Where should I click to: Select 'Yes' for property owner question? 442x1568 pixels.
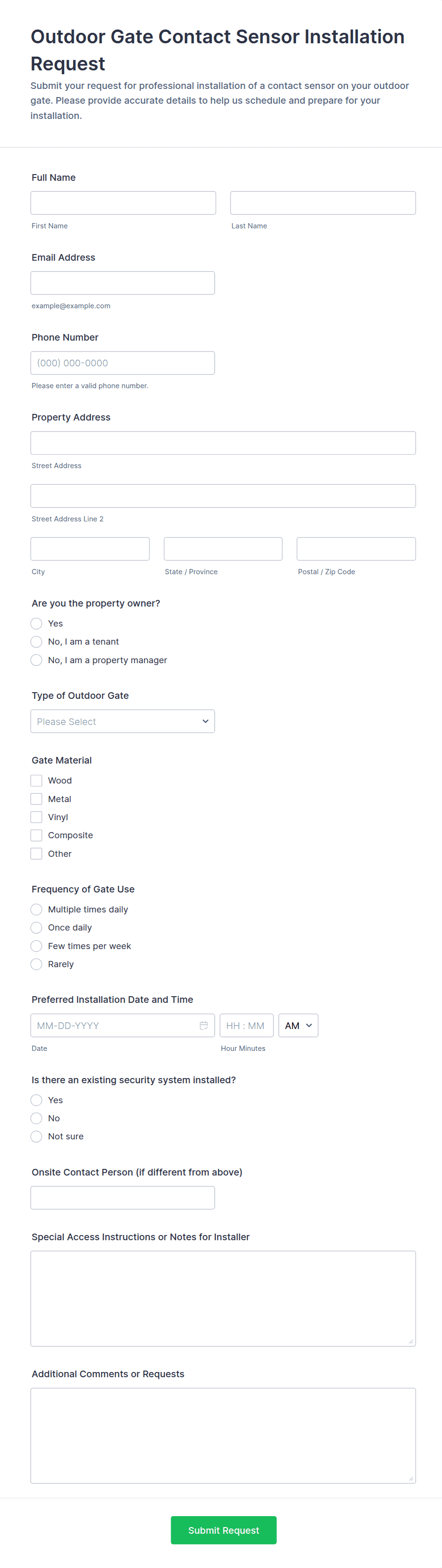pos(37,623)
